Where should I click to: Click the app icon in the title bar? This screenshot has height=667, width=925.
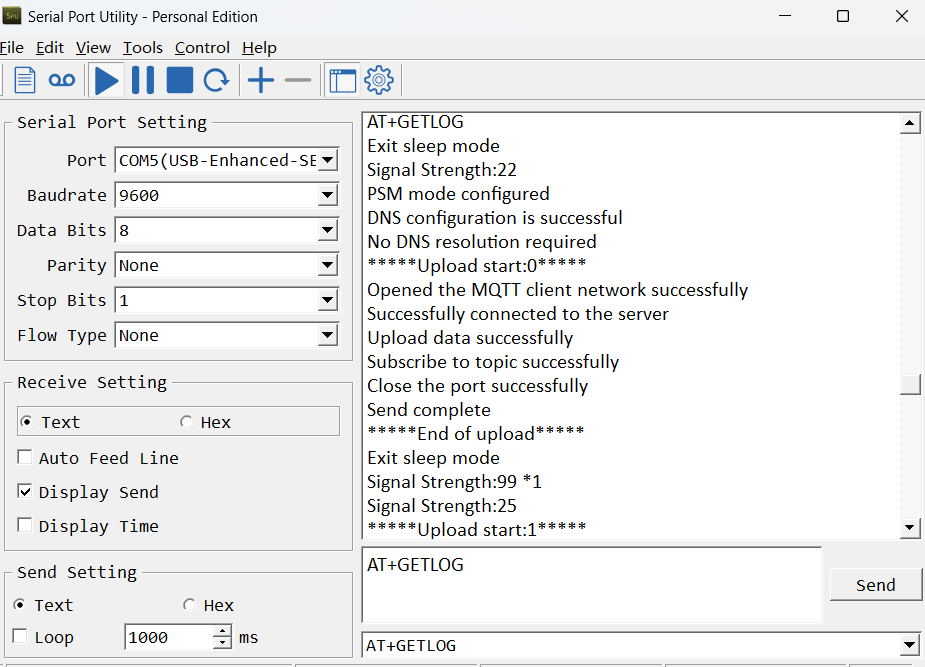pyautogui.click(x=12, y=16)
